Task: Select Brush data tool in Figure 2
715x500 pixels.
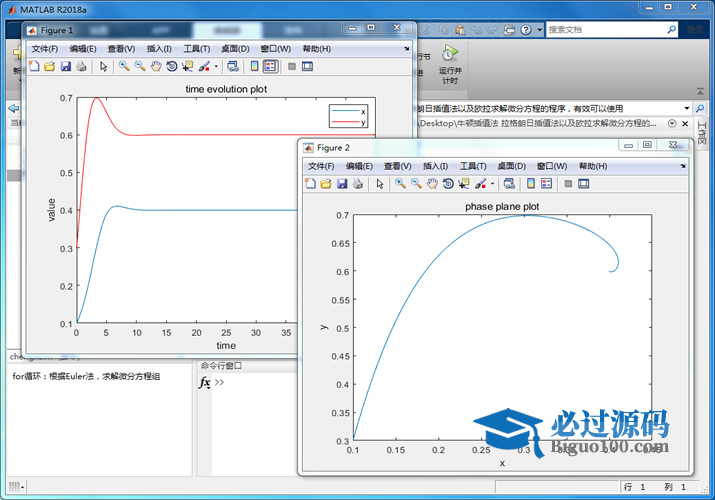Action: pyautogui.click(x=481, y=184)
